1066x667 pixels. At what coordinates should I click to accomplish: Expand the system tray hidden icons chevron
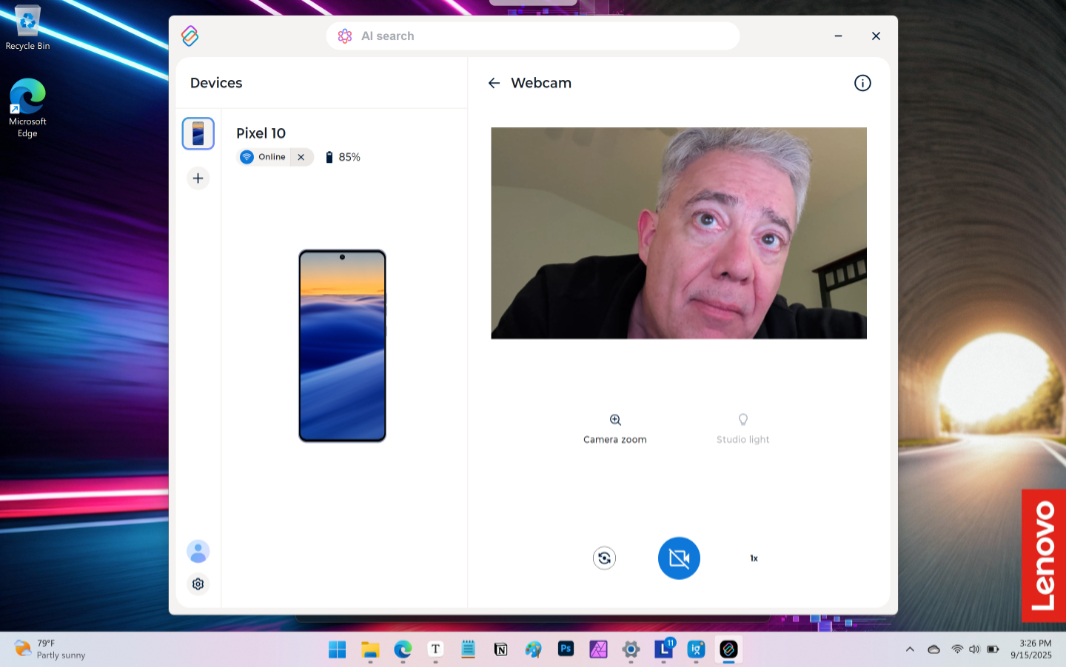(x=910, y=649)
